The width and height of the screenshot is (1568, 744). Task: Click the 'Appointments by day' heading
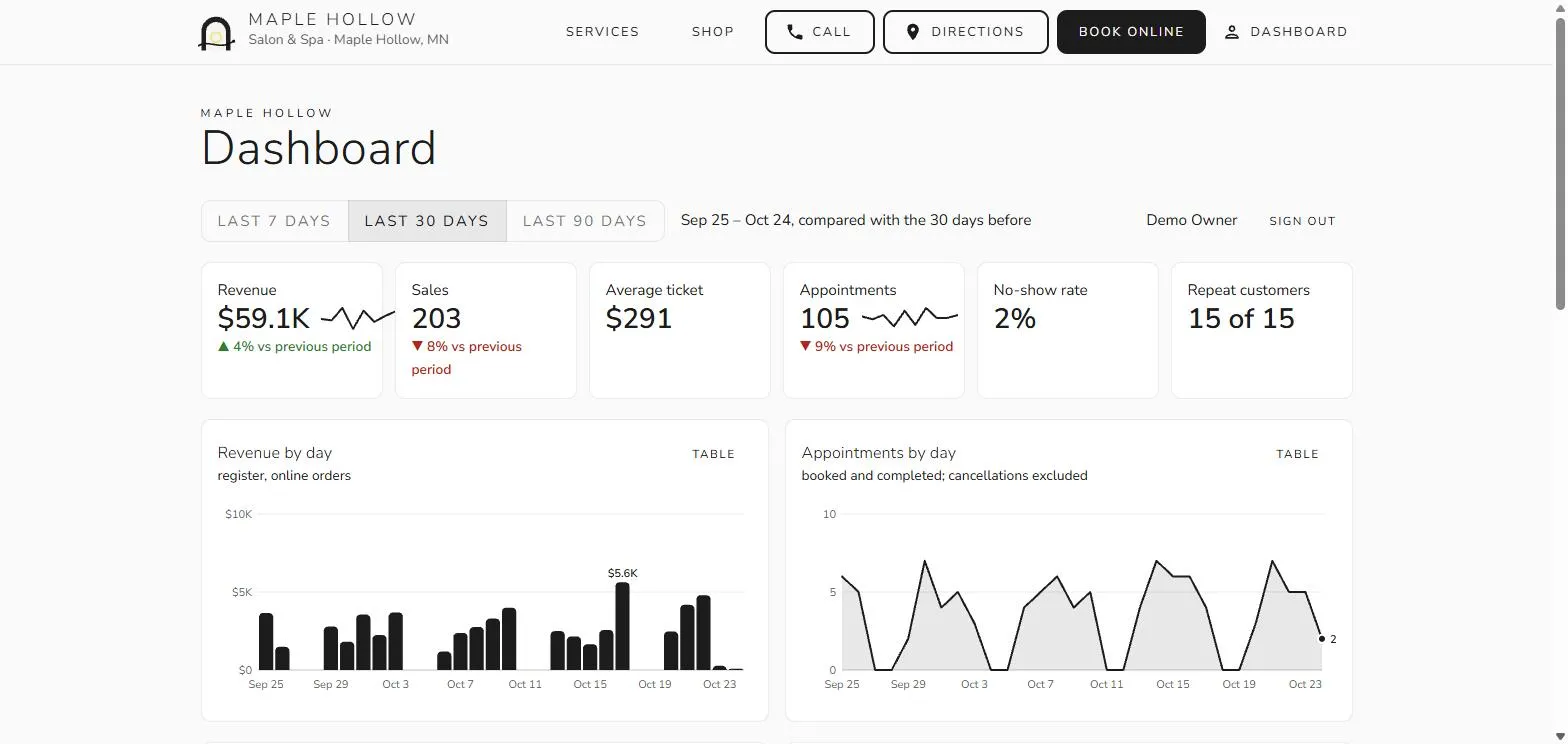coord(879,452)
